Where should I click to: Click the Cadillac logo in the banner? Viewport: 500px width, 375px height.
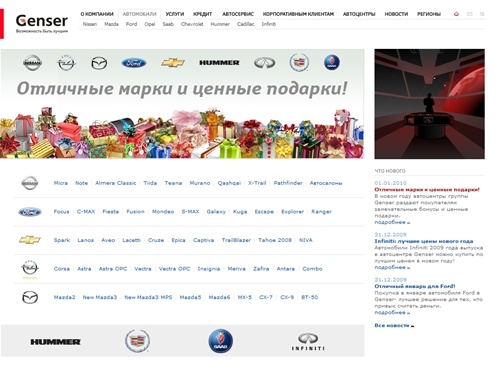(x=299, y=62)
